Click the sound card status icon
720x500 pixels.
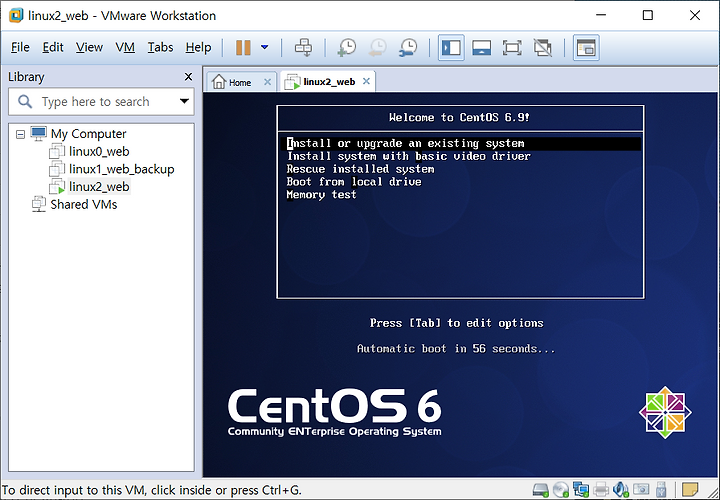click(x=621, y=490)
